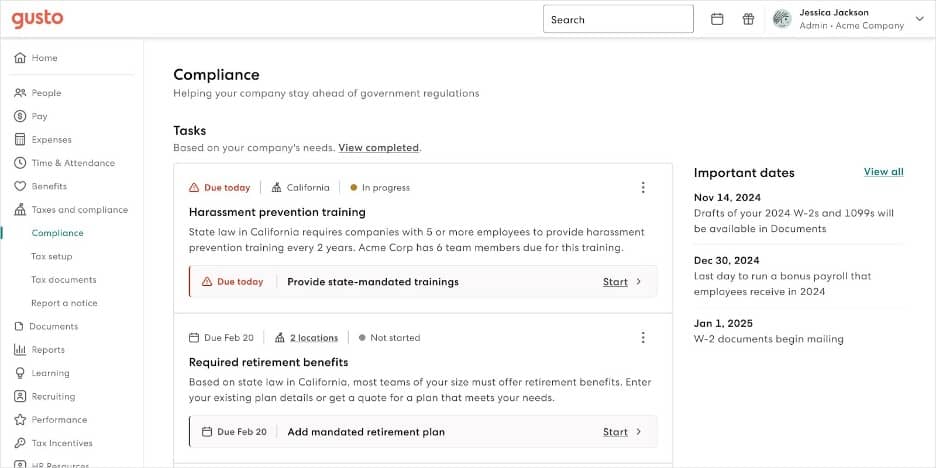Screen dimensions: 936x468
Task: Go to People in the sidebar
Action: (x=46, y=93)
